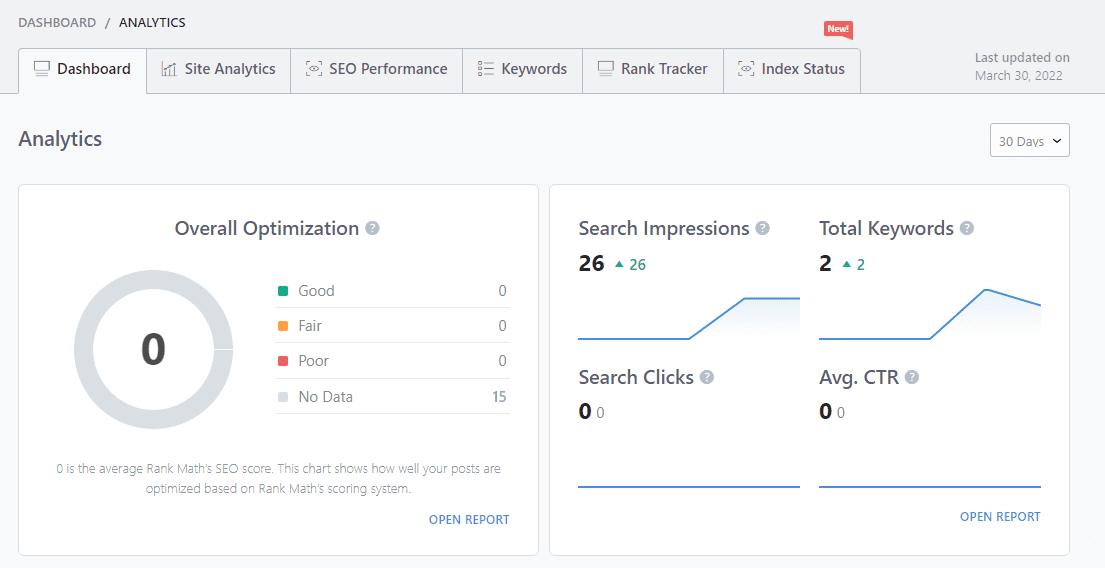The image size is (1105, 568).
Task: Open help tooltip for Search Impressions
Action: (x=763, y=228)
